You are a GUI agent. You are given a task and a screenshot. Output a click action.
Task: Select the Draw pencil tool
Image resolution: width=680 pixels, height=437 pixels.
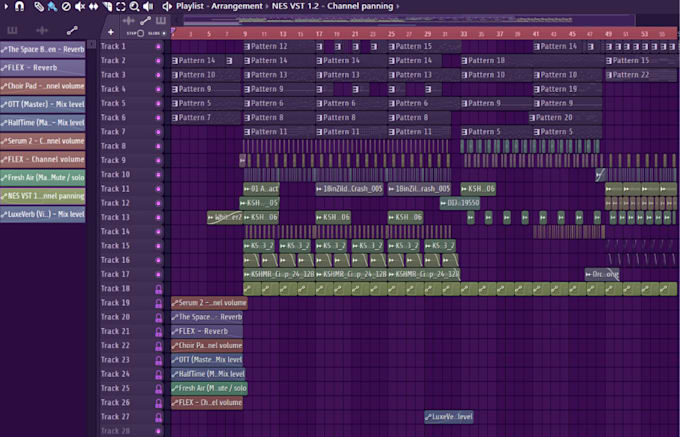tap(39, 7)
